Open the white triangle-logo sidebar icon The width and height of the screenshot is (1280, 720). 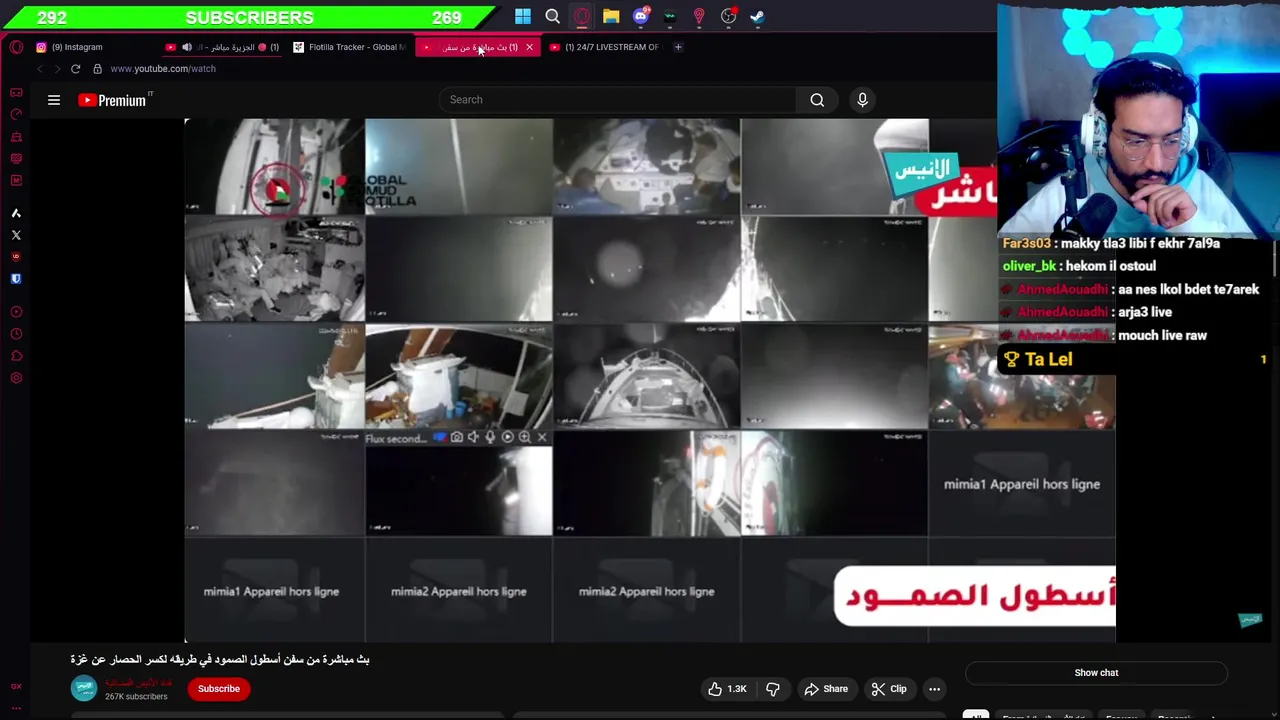16,213
